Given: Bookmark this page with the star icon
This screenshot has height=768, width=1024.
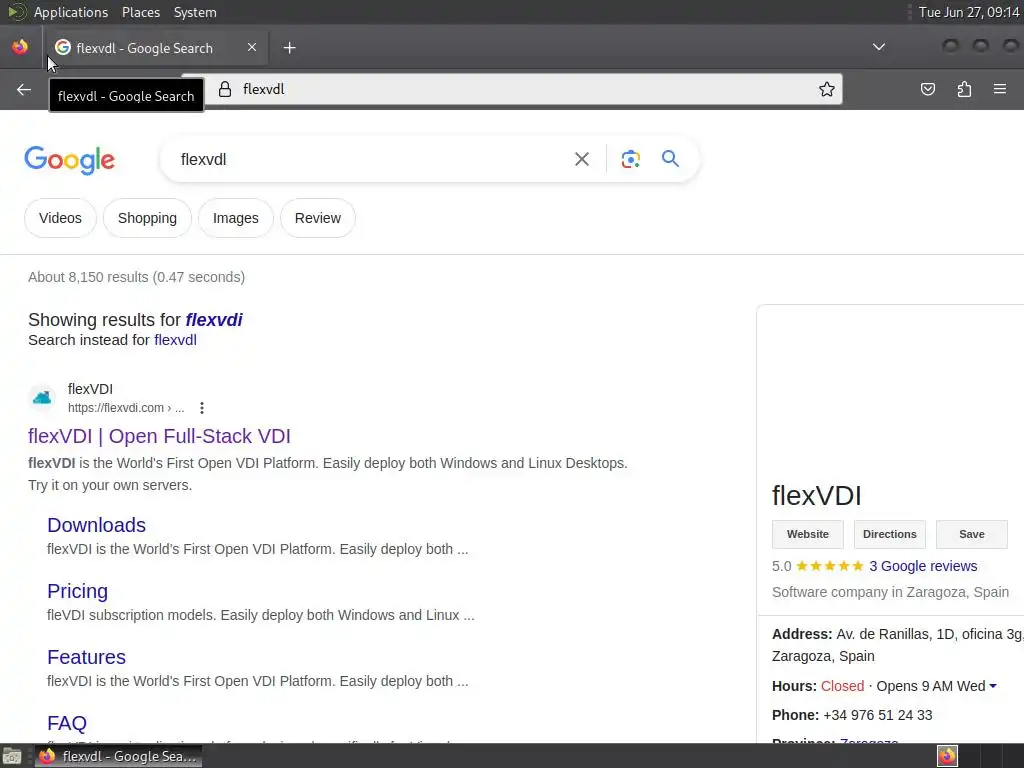Looking at the screenshot, I should pos(827,89).
